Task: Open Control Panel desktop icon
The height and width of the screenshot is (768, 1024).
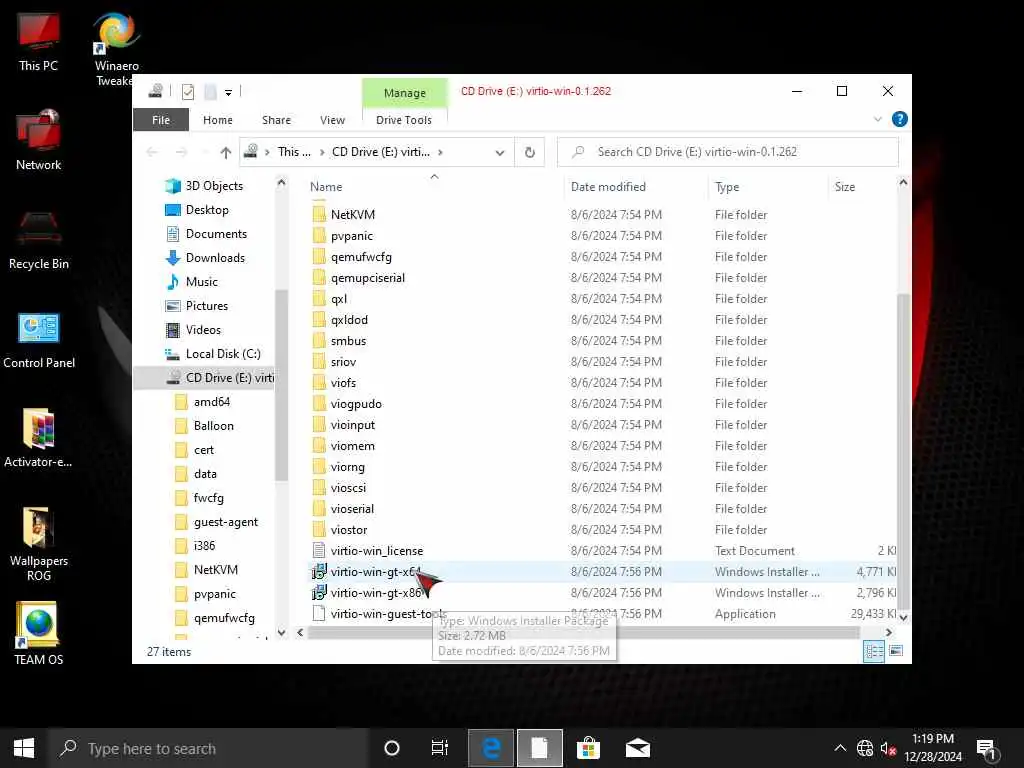Action: tap(39, 340)
